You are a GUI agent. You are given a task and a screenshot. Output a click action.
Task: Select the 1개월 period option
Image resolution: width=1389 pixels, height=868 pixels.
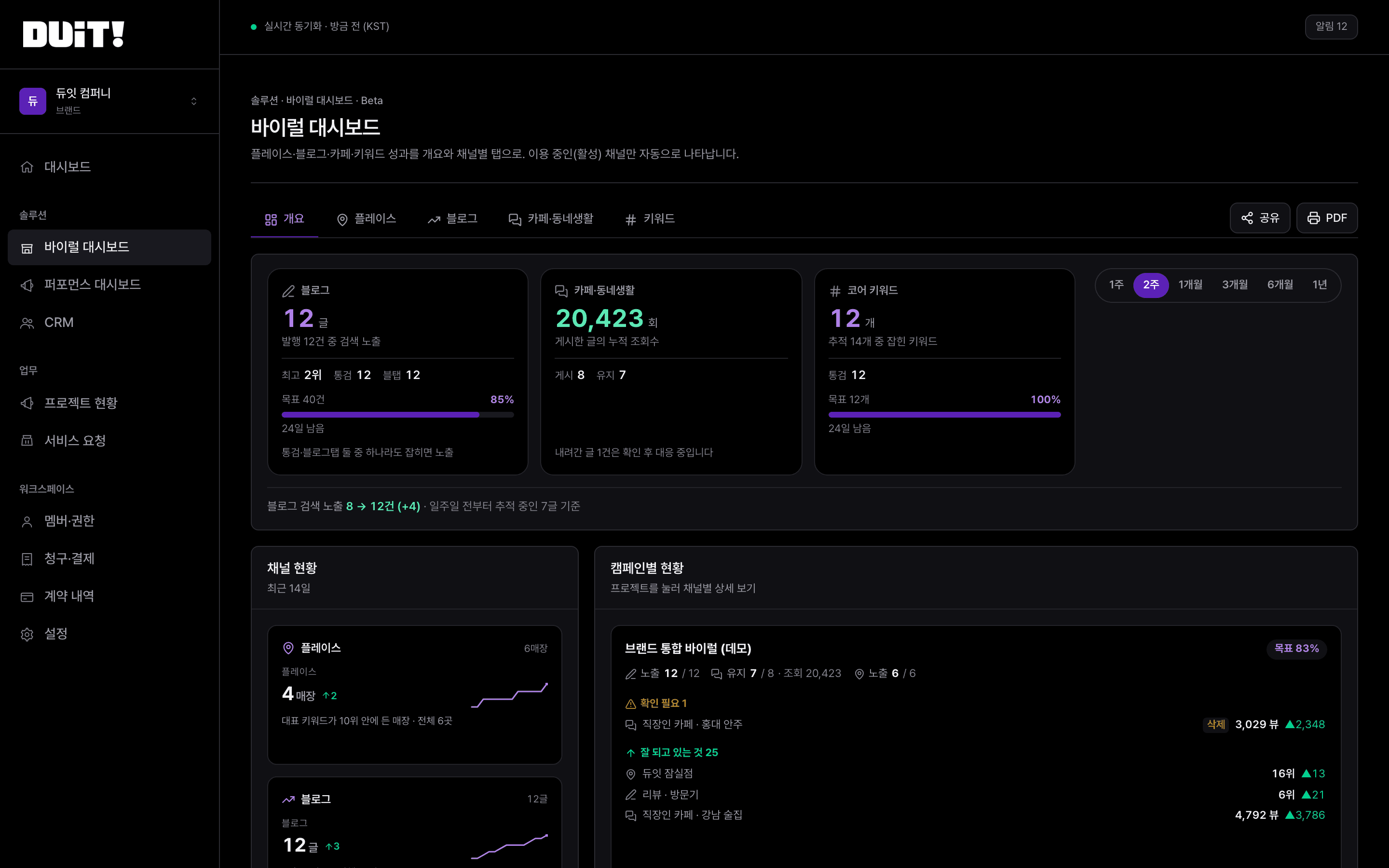point(1190,285)
